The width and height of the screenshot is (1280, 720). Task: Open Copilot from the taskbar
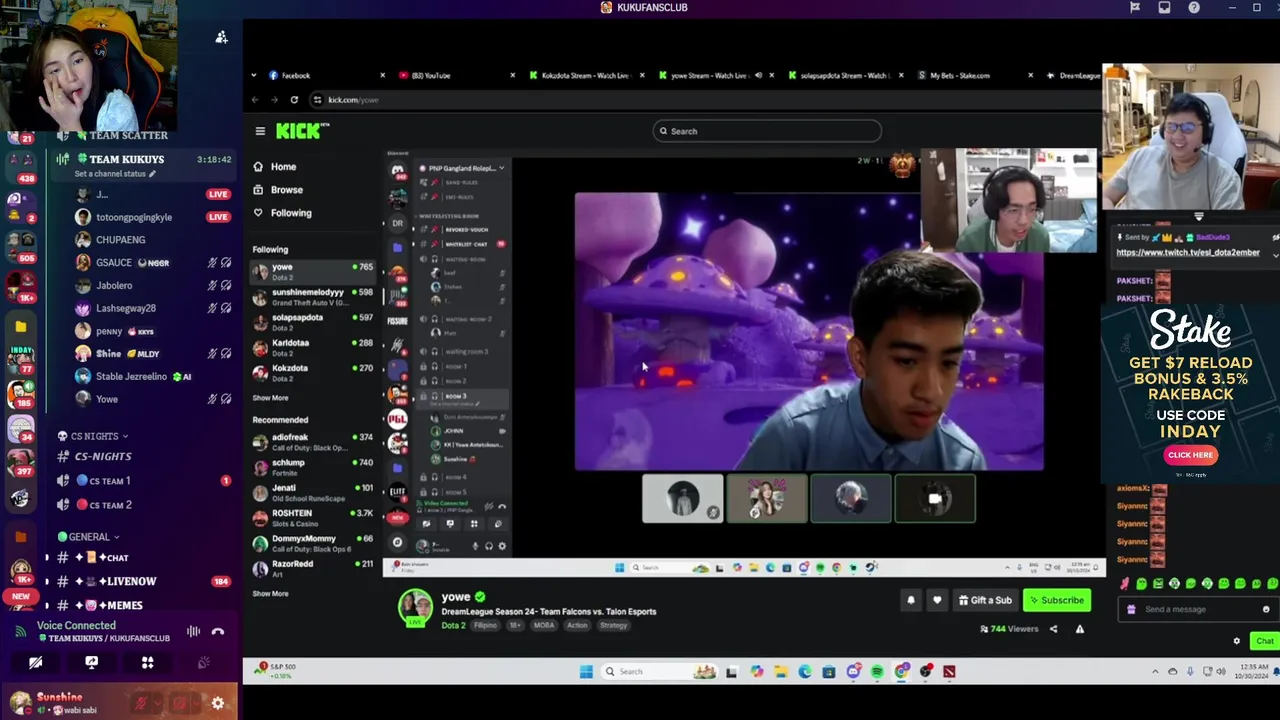tap(756, 671)
